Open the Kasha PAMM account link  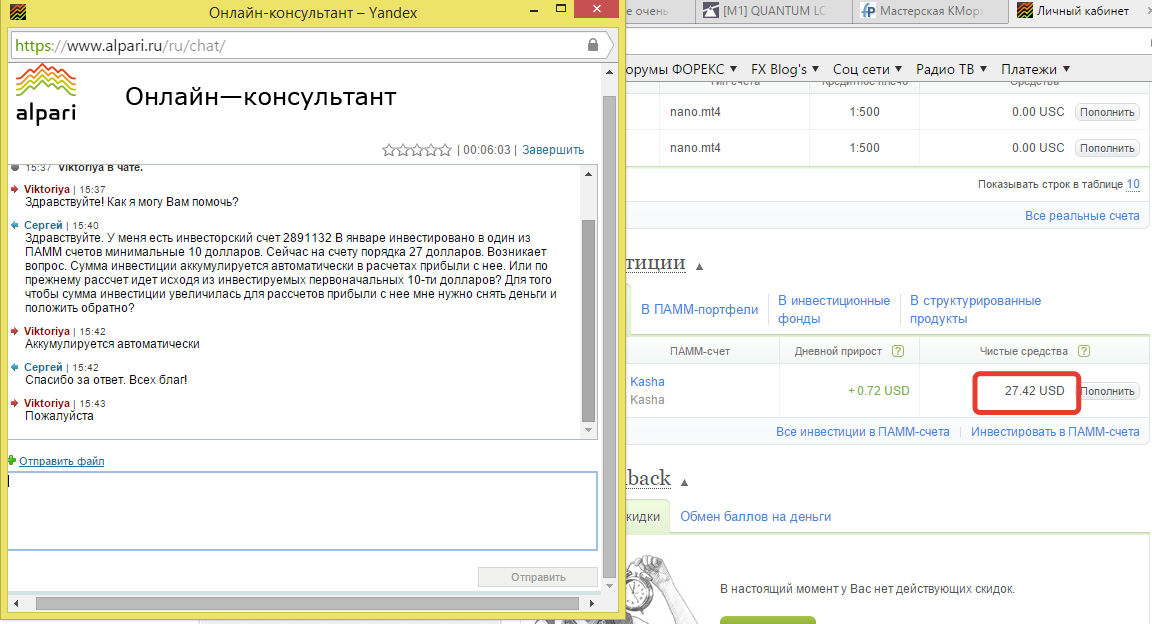click(647, 381)
